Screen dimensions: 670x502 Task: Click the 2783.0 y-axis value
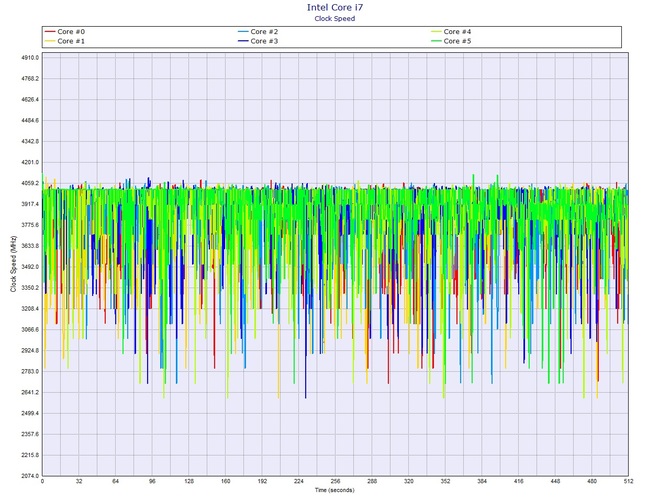pos(30,372)
